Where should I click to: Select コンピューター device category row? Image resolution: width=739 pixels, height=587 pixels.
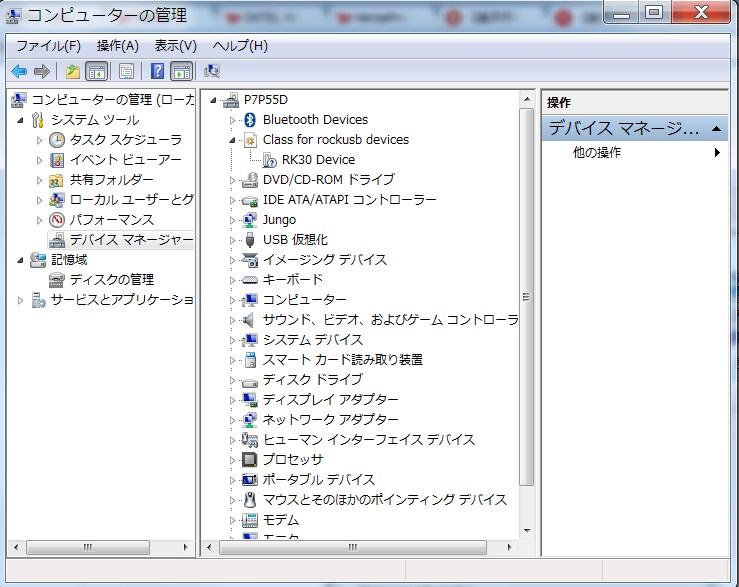[304, 300]
